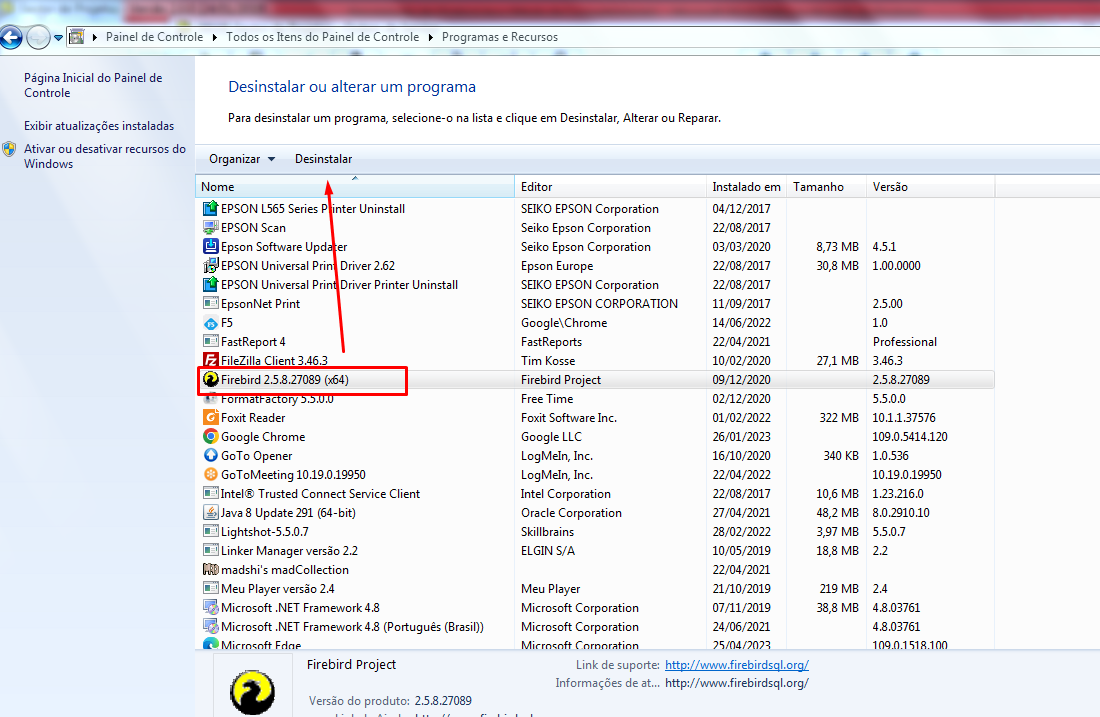Select Epson Software Updater icon
Screen dimensions: 1100x717
point(210,246)
